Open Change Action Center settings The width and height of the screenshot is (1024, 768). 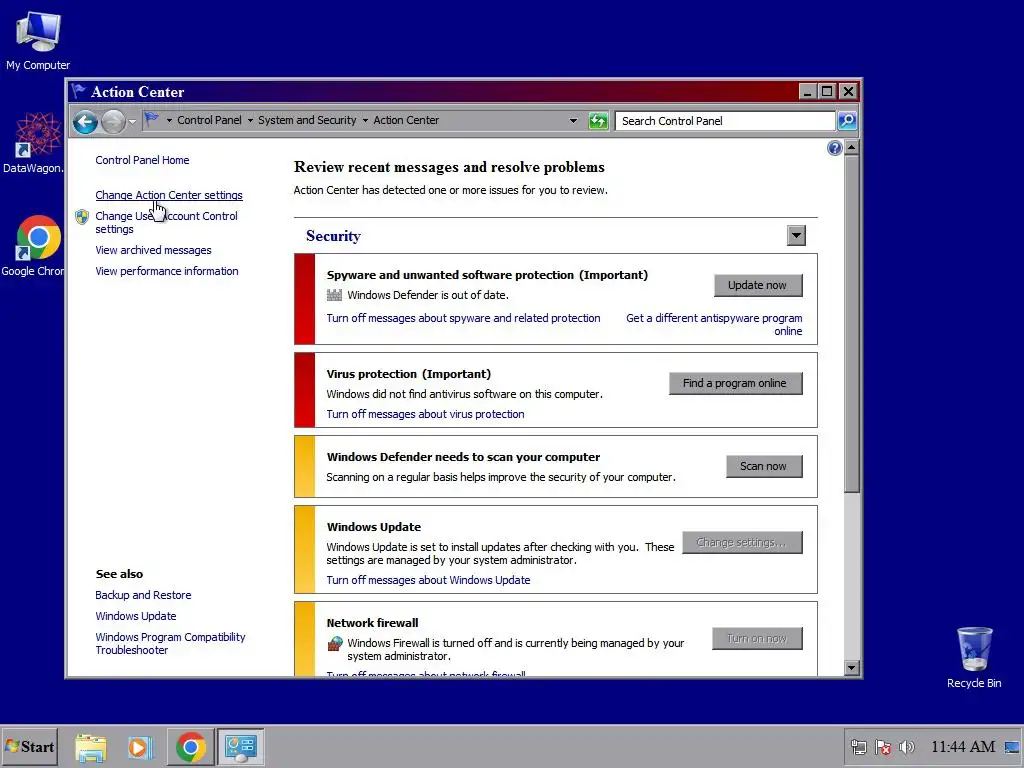pyautogui.click(x=168, y=195)
